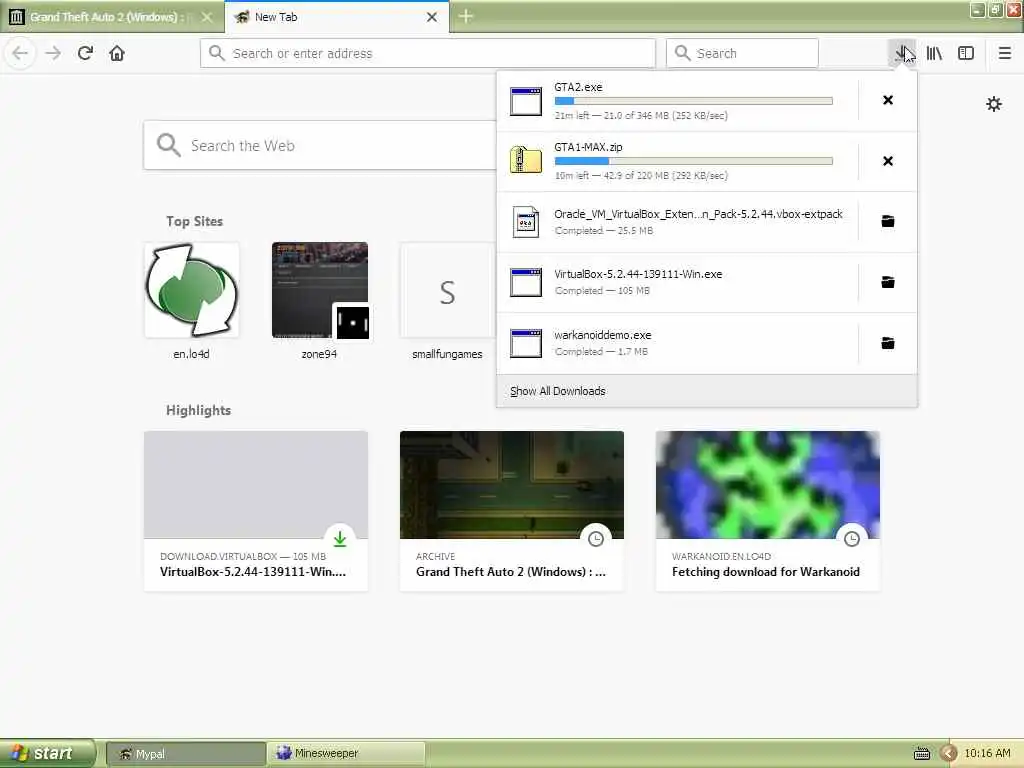The image size is (1024, 768).
Task: Reload the current page
Action: click(86, 53)
